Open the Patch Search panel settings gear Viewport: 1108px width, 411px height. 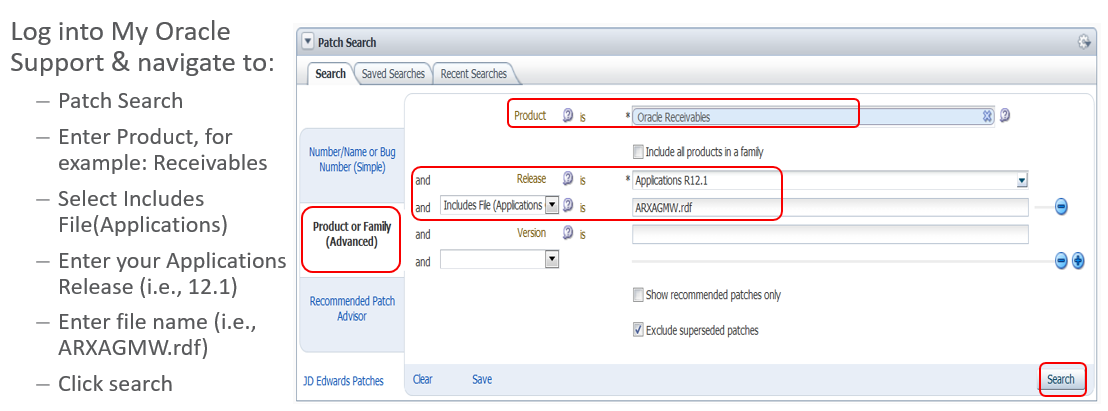point(1083,42)
